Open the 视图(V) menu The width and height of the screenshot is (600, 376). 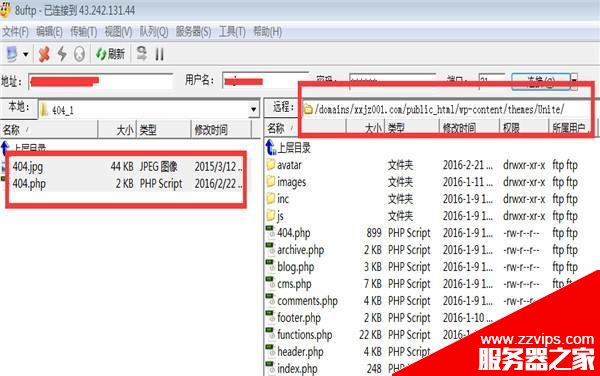[118, 32]
